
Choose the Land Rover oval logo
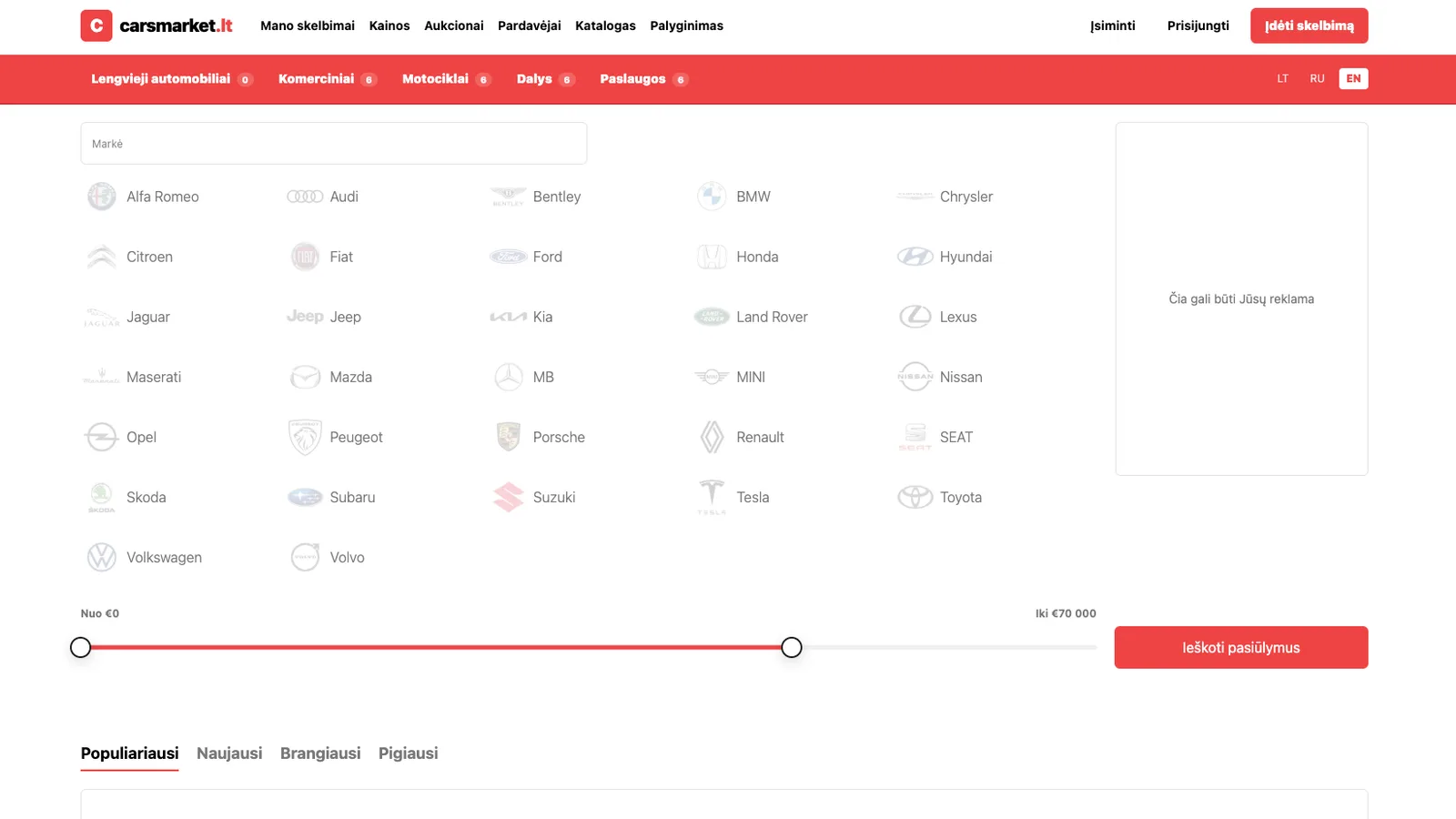pyautogui.click(x=712, y=317)
